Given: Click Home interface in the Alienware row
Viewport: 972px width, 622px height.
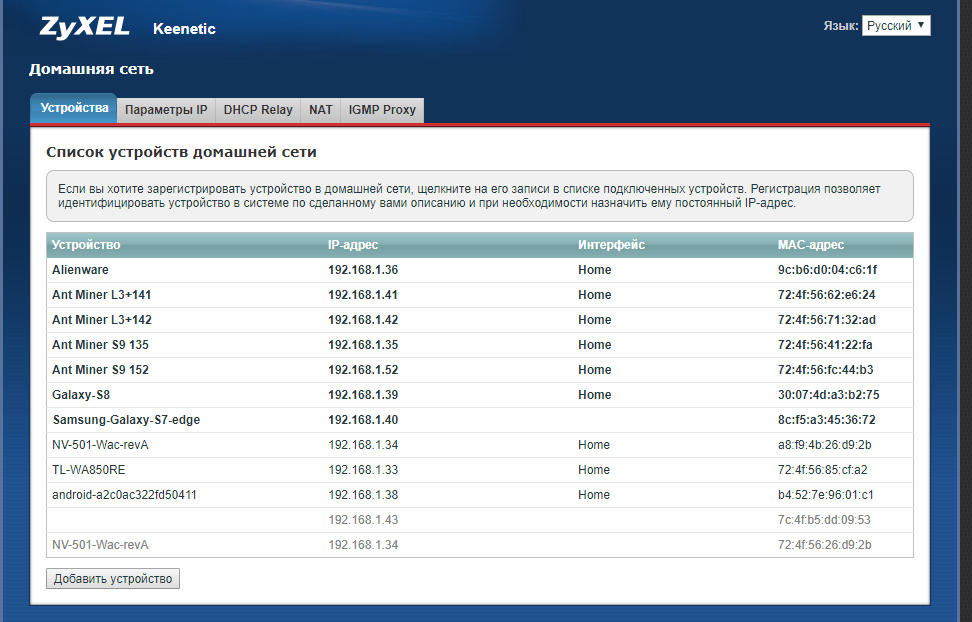Looking at the screenshot, I should click(x=594, y=270).
